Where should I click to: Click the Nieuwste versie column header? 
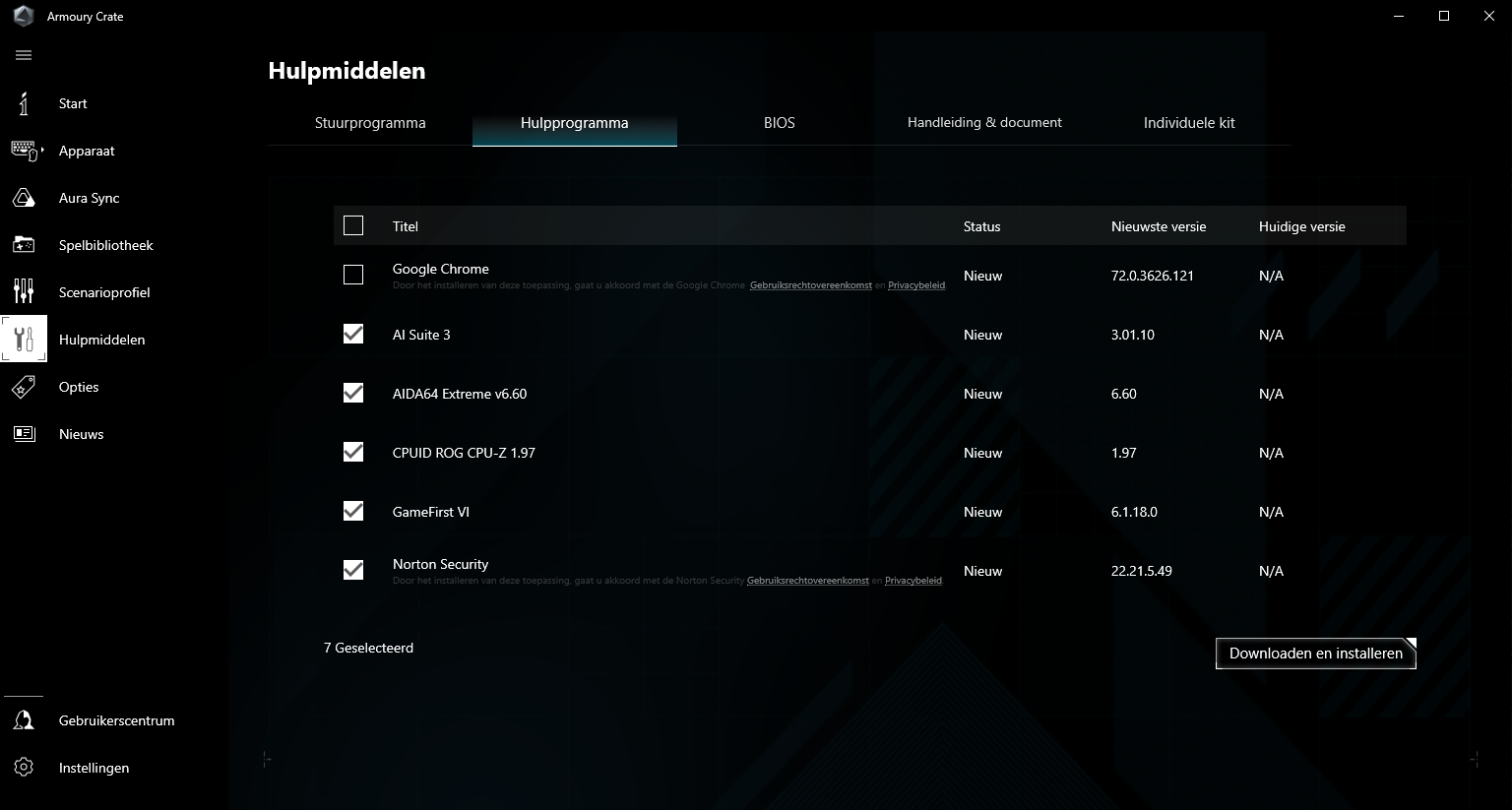click(1159, 226)
